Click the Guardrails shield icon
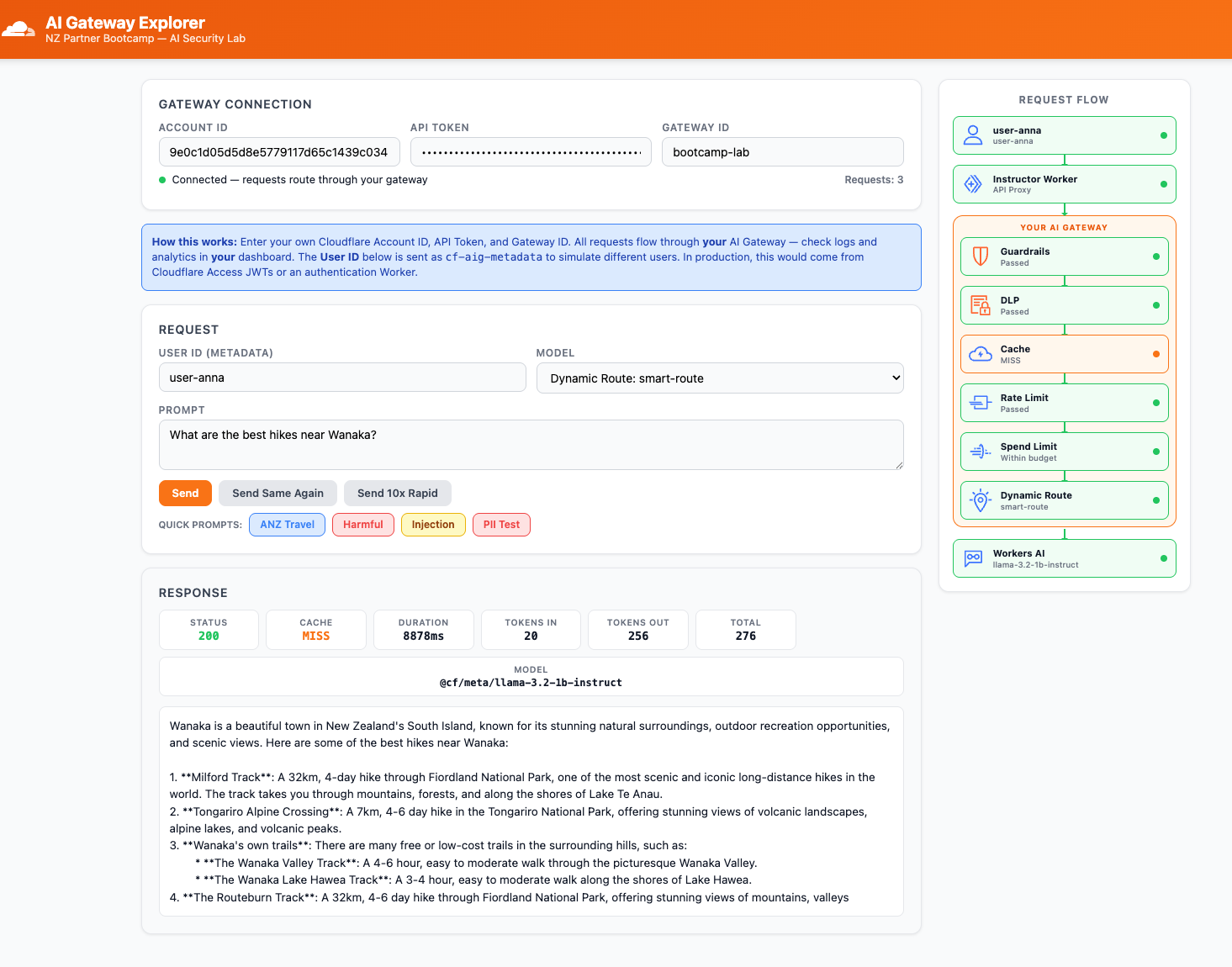This screenshot has height=967, width=1232. pyautogui.click(x=981, y=256)
